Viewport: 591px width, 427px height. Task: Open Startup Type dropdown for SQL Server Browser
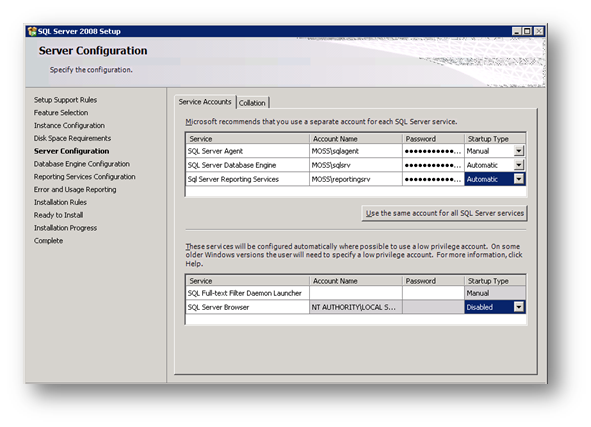519,307
